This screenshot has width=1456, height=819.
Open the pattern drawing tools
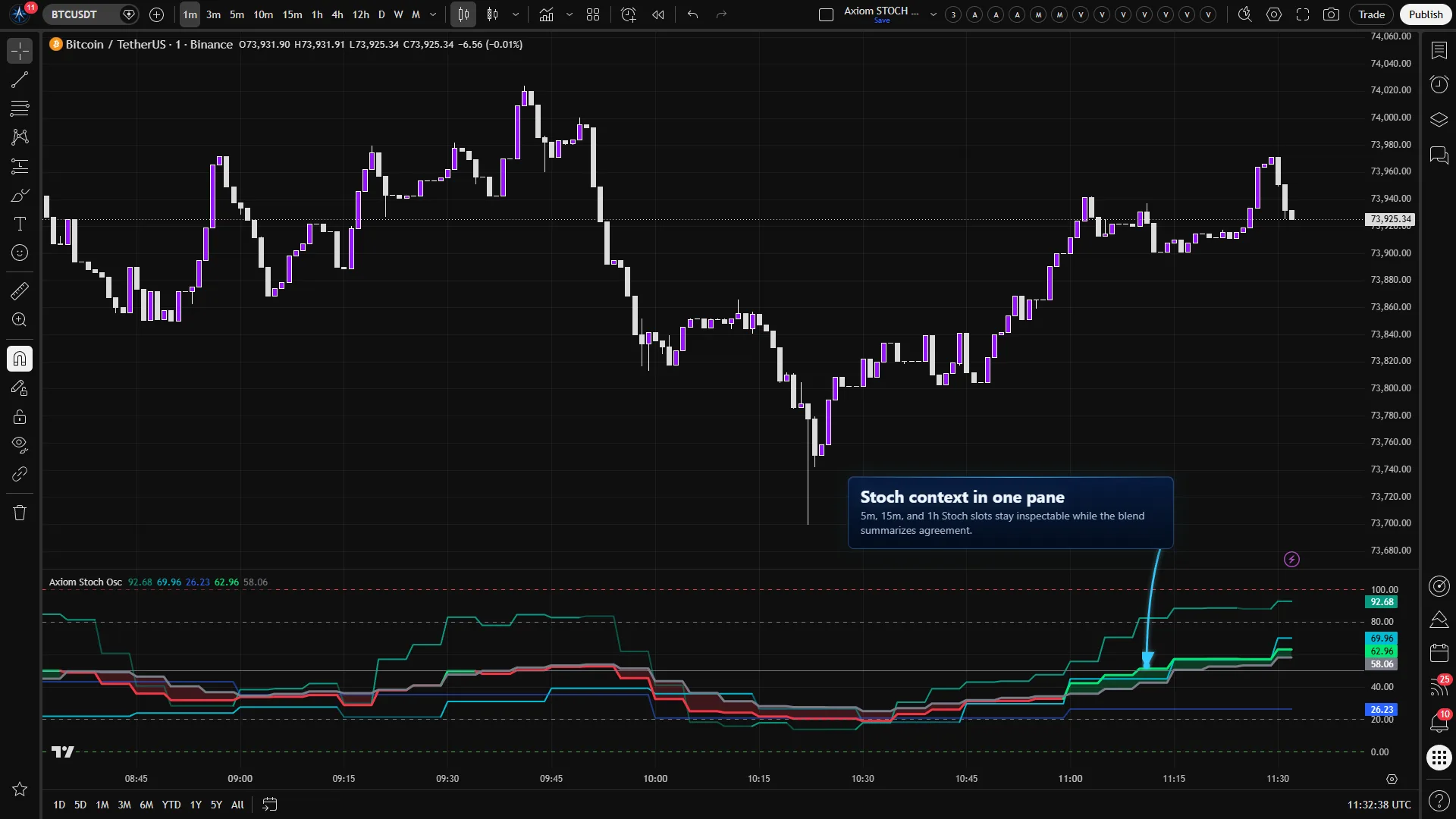(x=20, y=137)
